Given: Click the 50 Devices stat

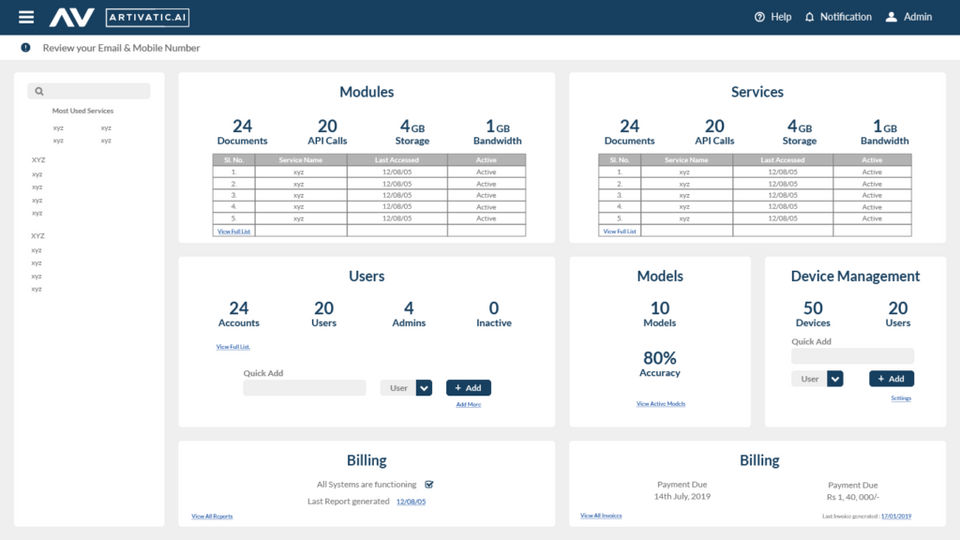Looking at the screenshot, I should (x=813, y=314).
